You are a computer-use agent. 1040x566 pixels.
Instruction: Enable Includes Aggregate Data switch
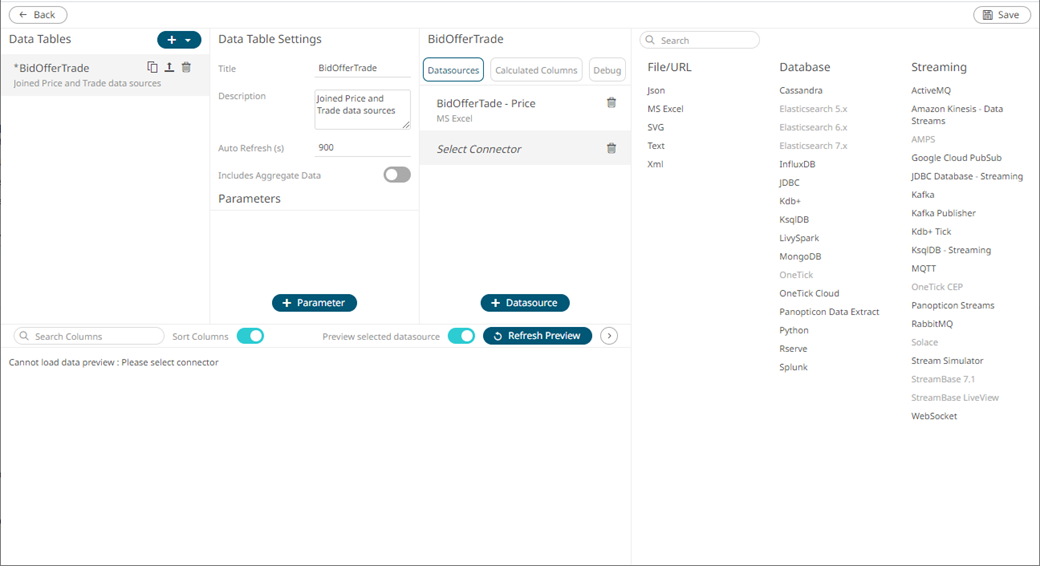397,175
